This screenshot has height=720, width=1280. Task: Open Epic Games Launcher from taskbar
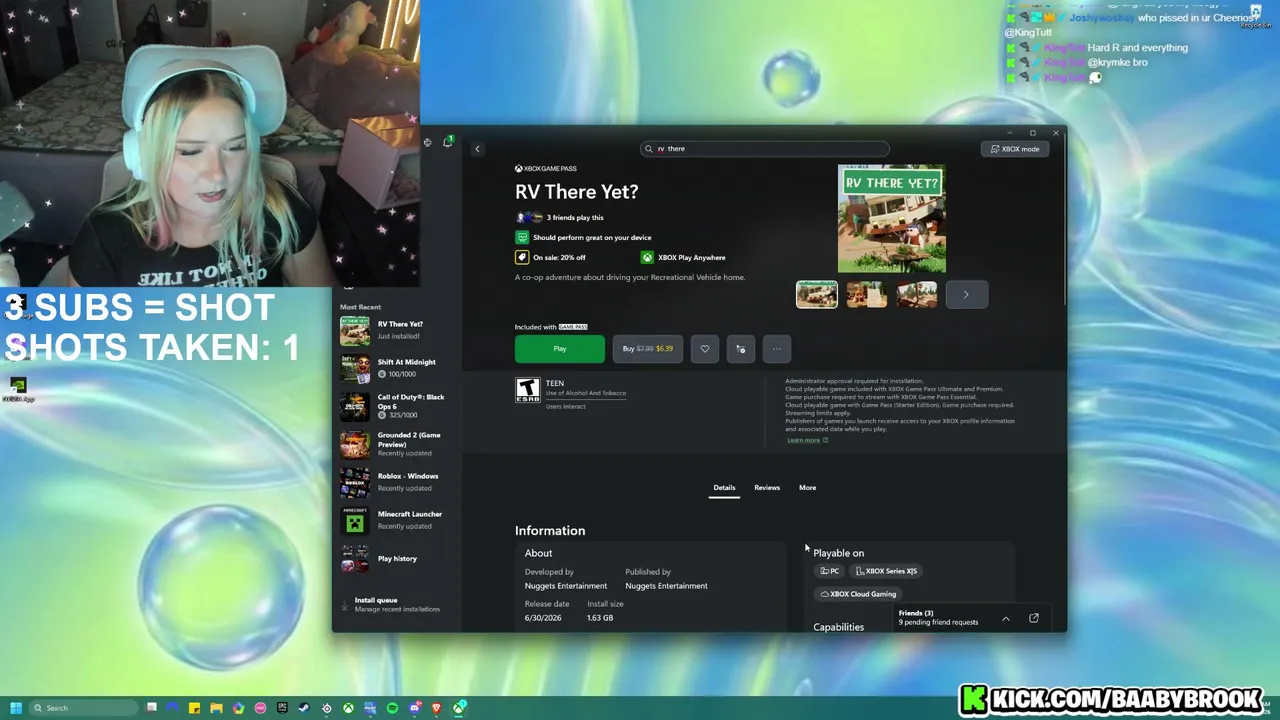(282, 708)
